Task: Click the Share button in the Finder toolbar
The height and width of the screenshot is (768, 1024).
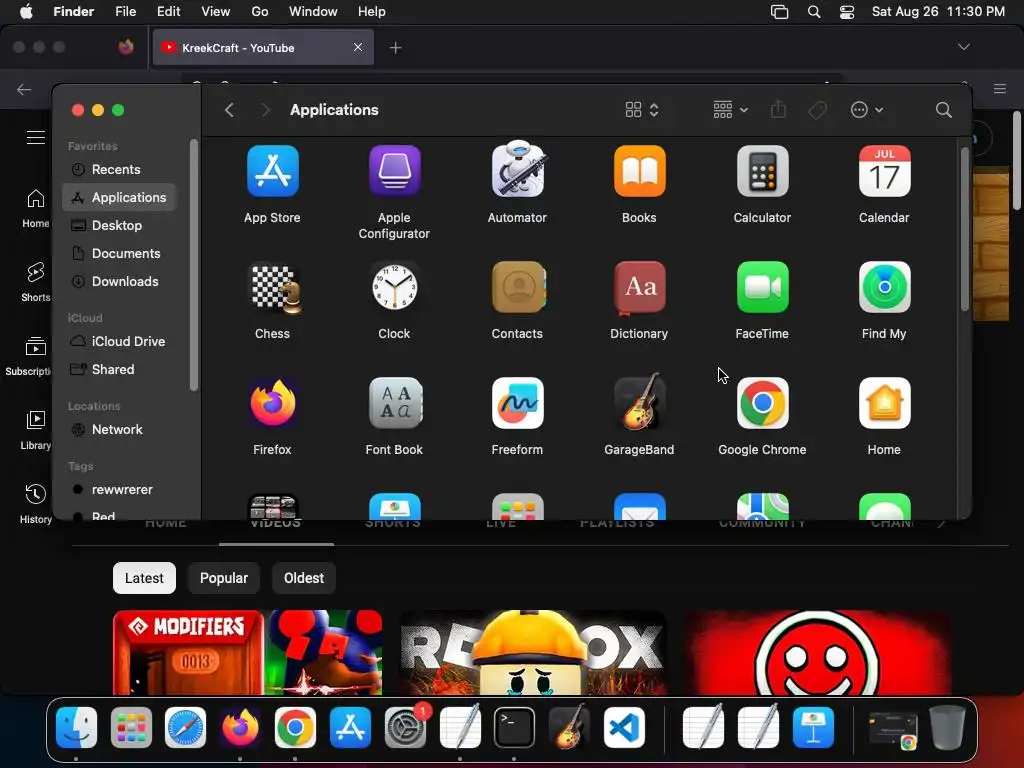Action: coord(778,109)
